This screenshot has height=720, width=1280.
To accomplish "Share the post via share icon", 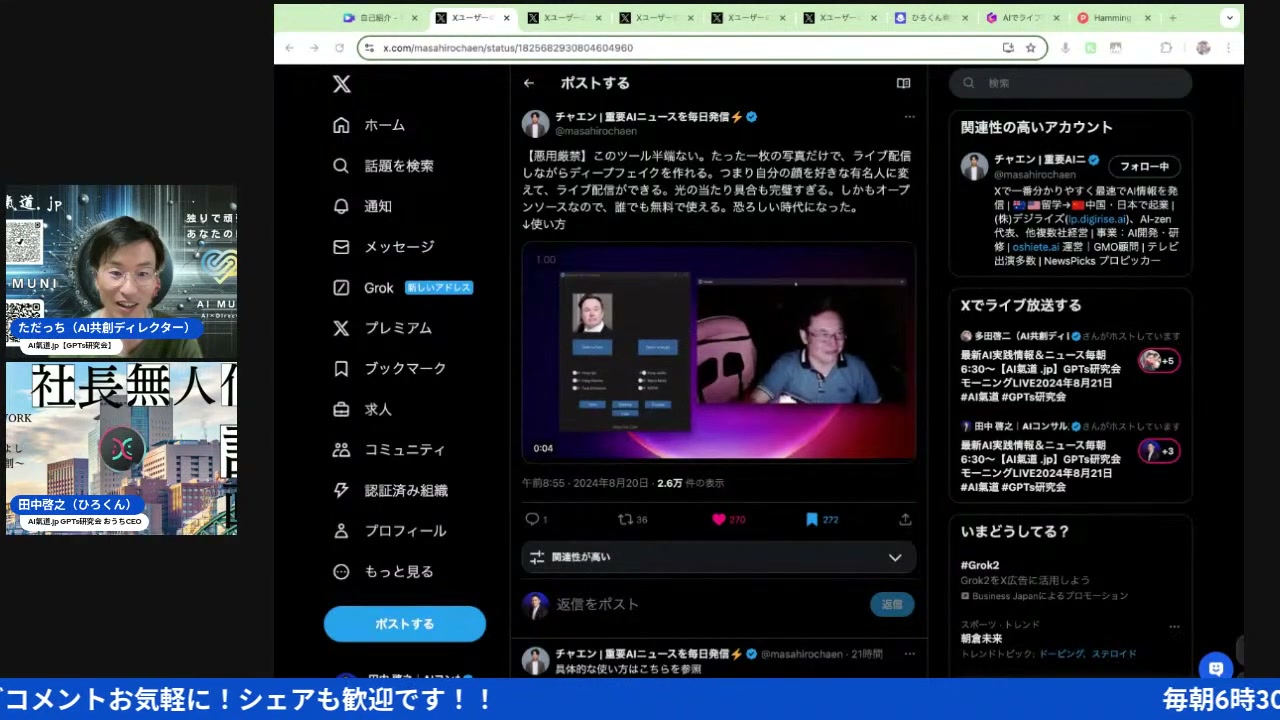I will pos(905,519).
